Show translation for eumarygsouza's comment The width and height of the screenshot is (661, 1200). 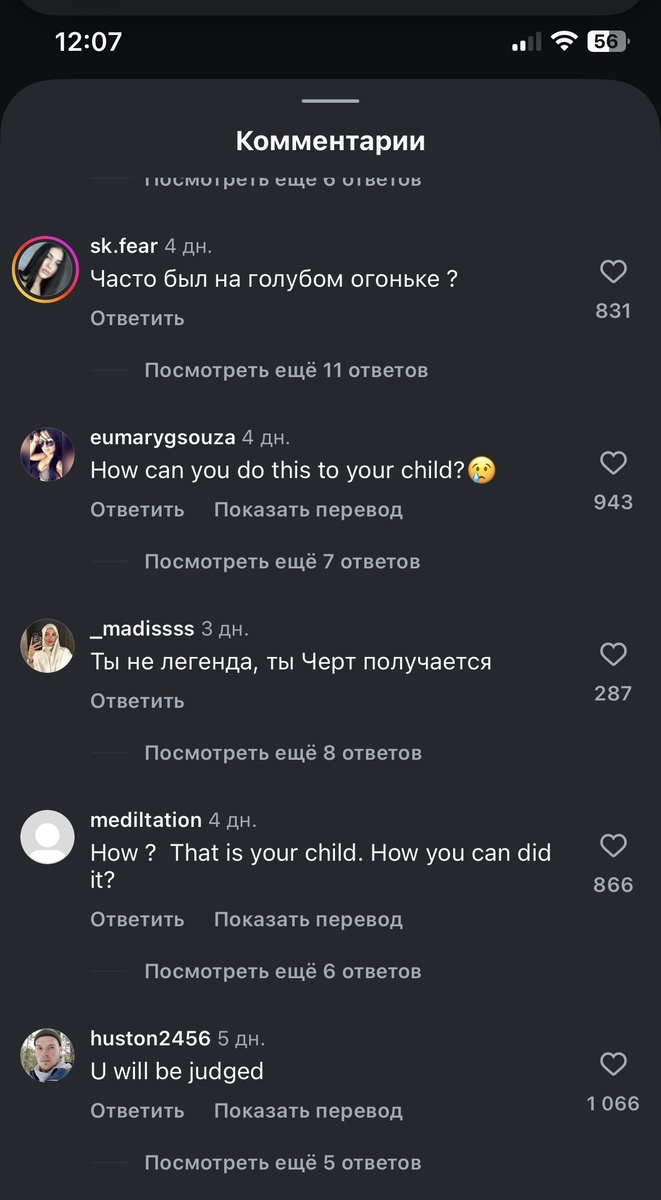coord(308,509)
